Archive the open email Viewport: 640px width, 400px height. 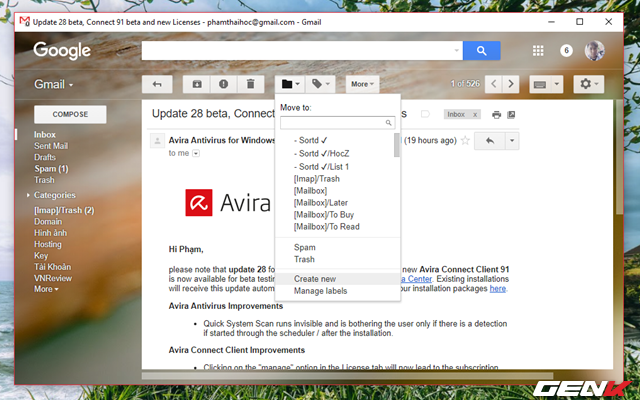click(197, 84)
